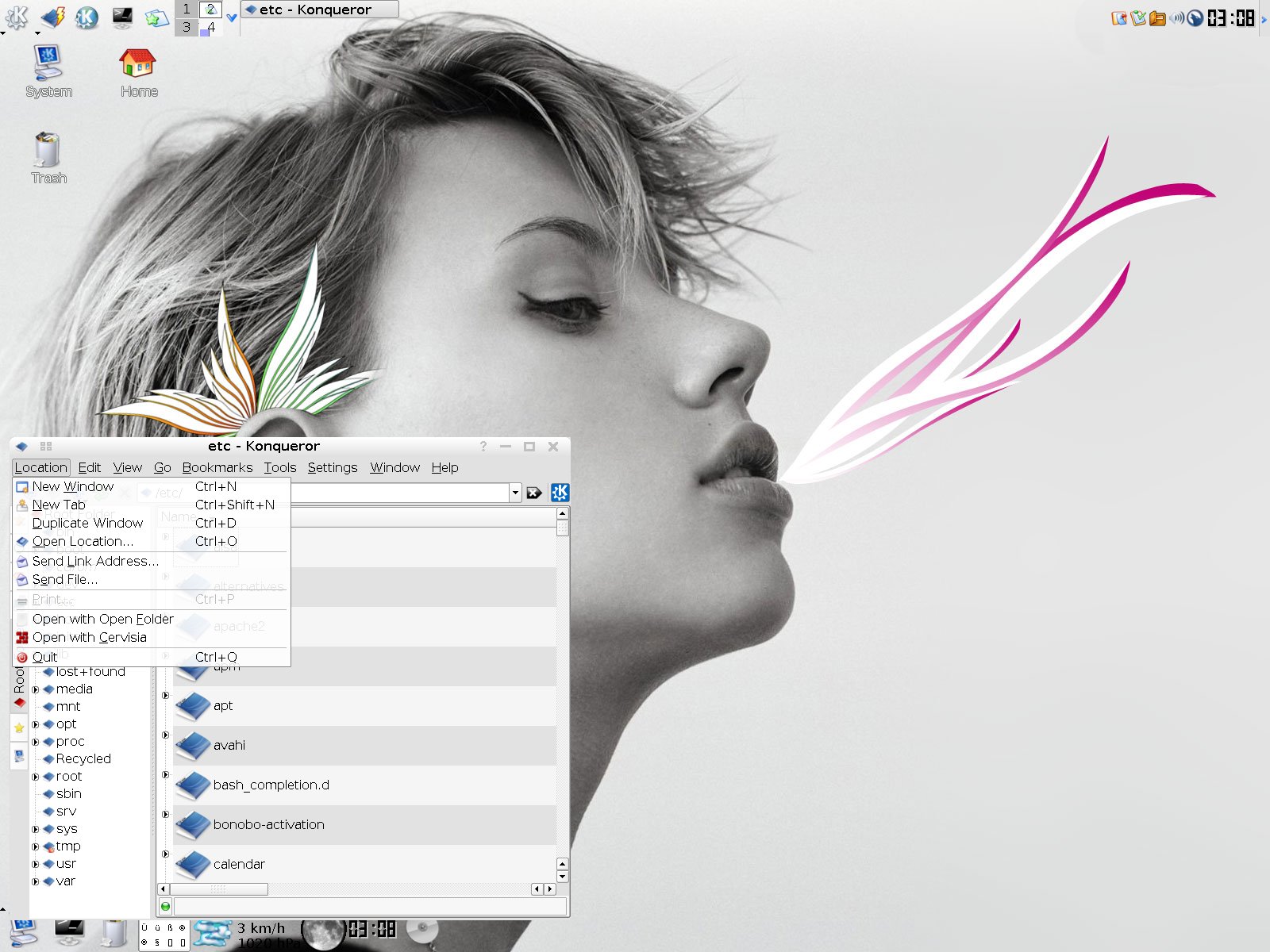Choose Send File... entry

tap(152, 579)
